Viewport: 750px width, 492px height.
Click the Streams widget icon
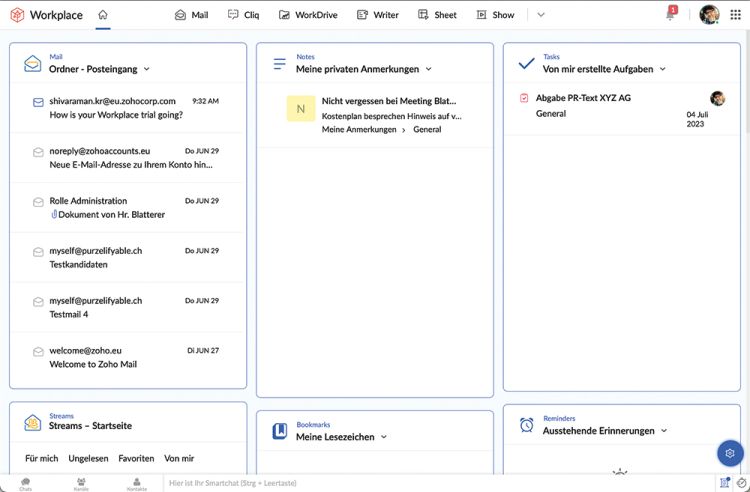(33, 423)
